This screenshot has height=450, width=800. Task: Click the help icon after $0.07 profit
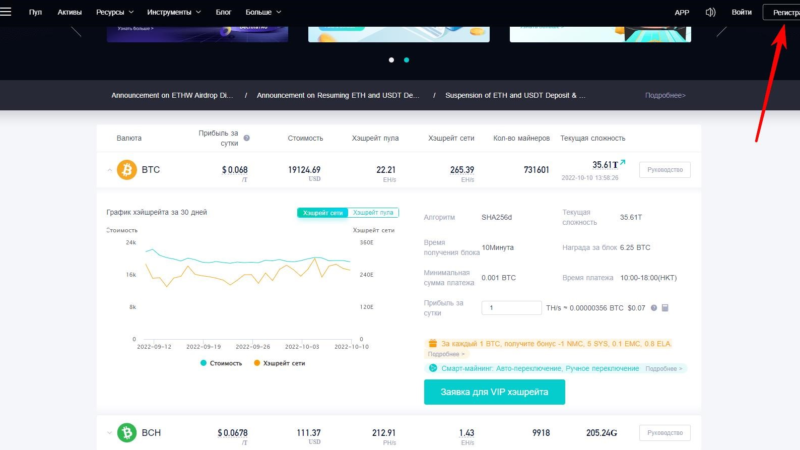[x=654, y=308]
